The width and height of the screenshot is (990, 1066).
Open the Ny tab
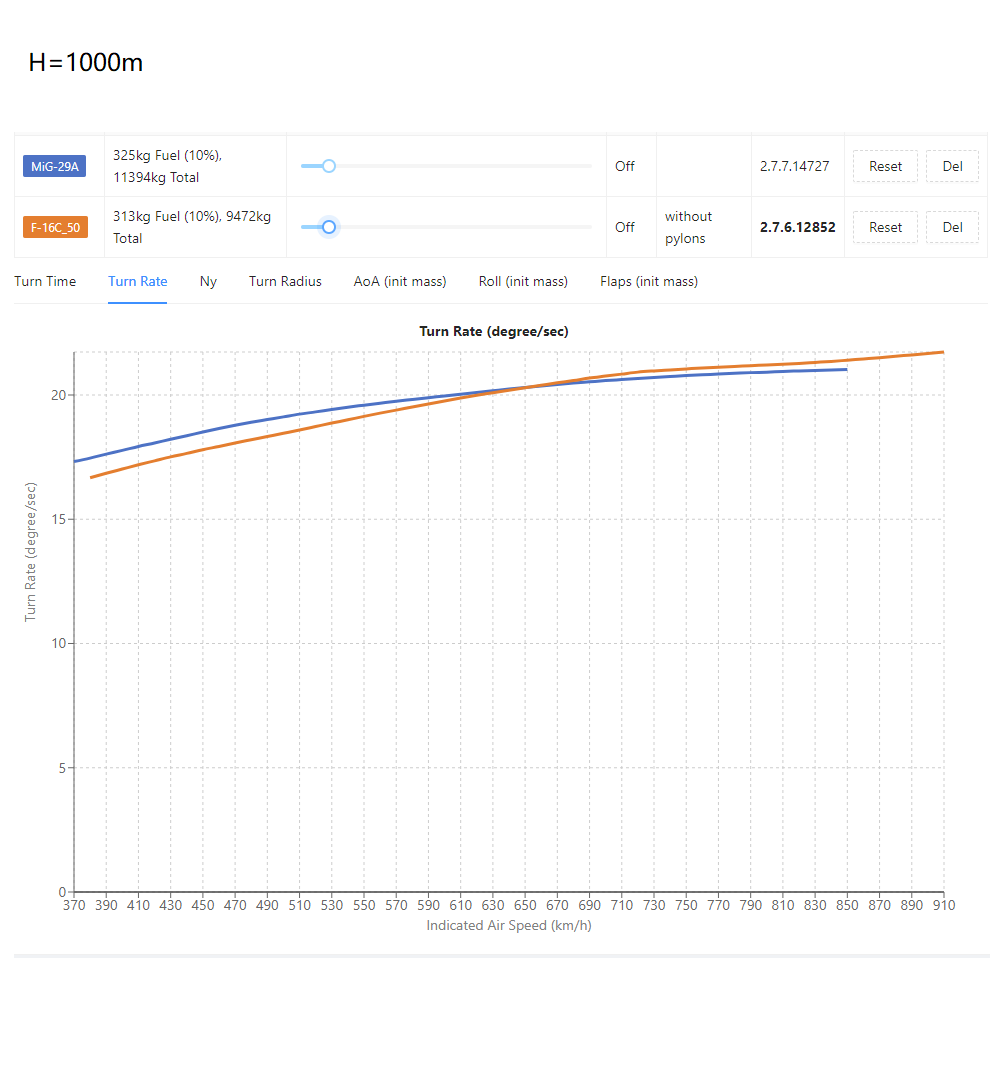pos(208,281)
